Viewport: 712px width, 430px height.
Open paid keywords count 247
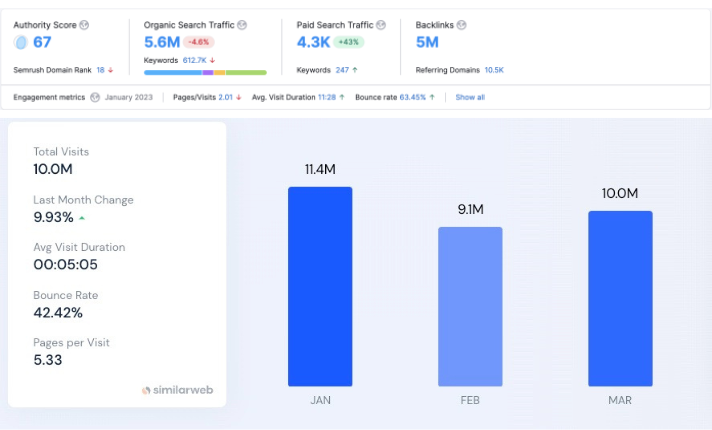coord(342,70)
